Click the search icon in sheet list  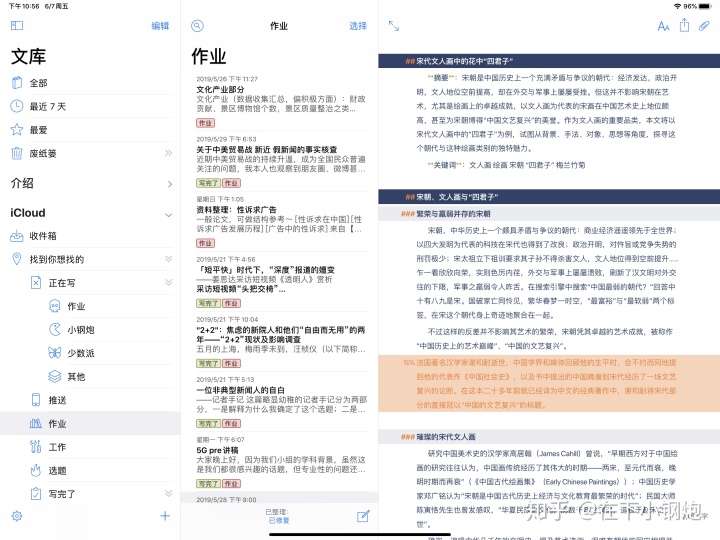point(197,26)
